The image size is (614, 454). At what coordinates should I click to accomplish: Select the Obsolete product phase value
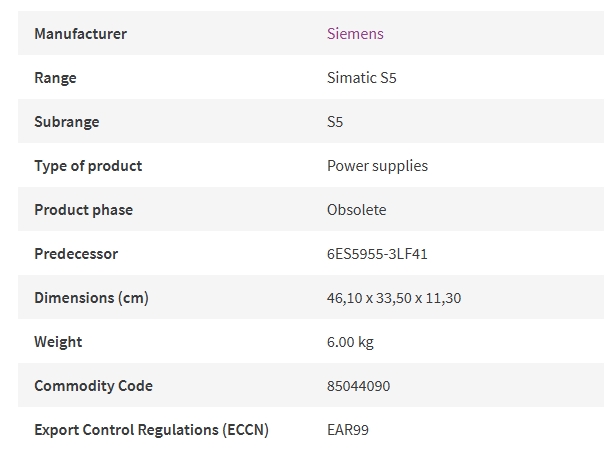point(356,210)
